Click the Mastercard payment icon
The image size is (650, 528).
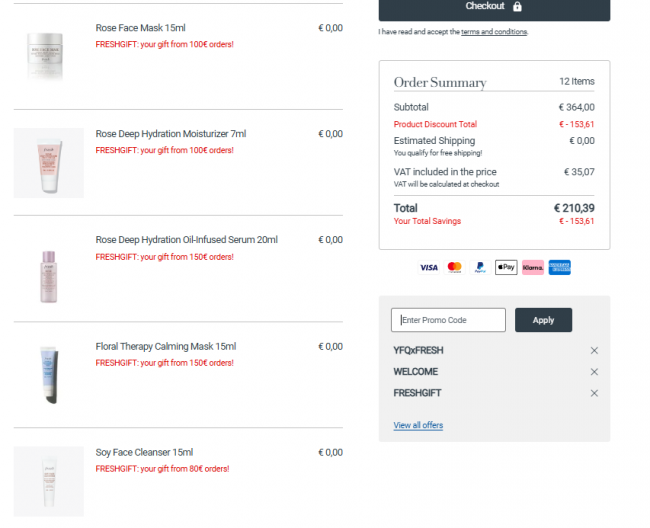click(x=455, y=267)
